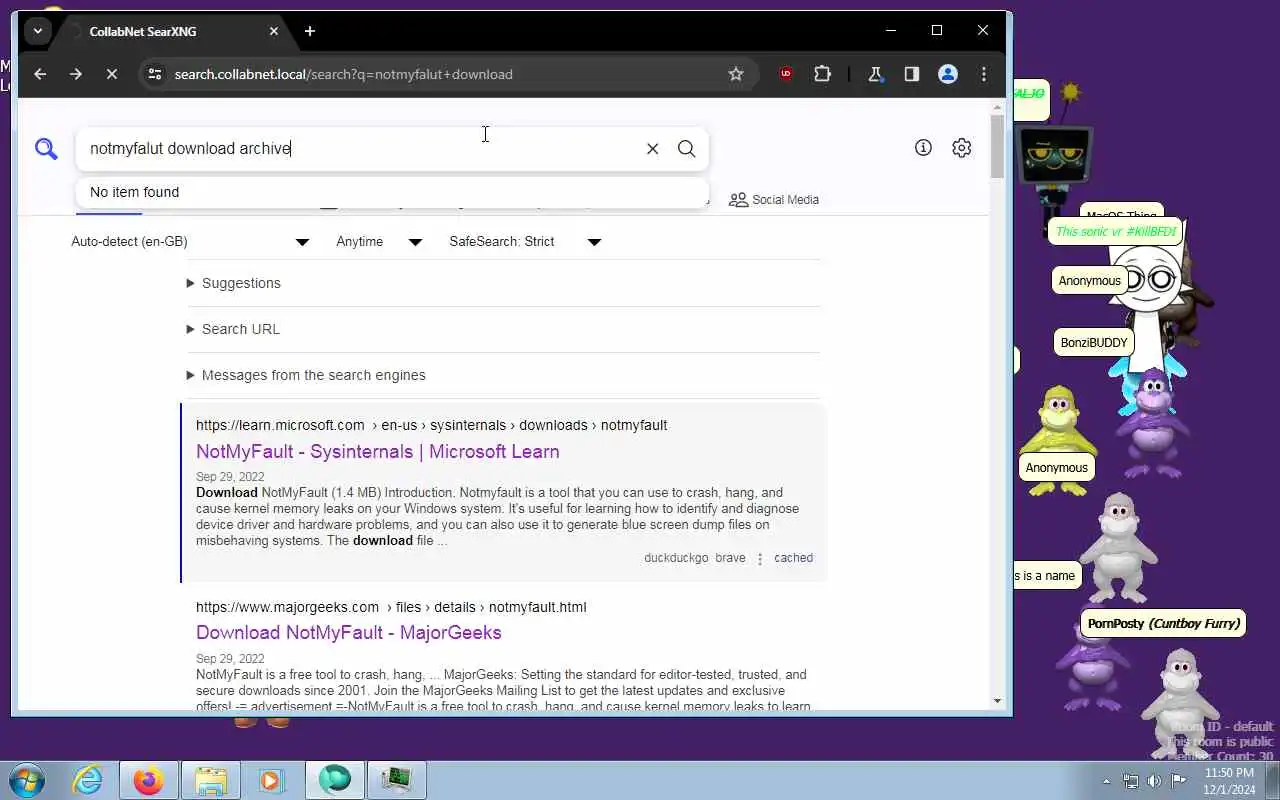Click the SearXNG magnifier logo

[46, 149]
